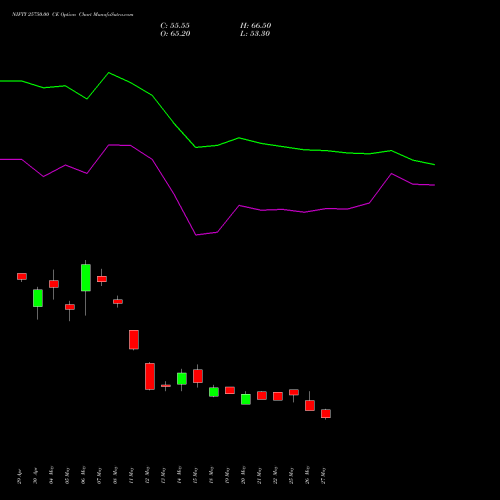500x500 pixels.
Task: Select the 12 May date label
Action: tap(147, 475)
